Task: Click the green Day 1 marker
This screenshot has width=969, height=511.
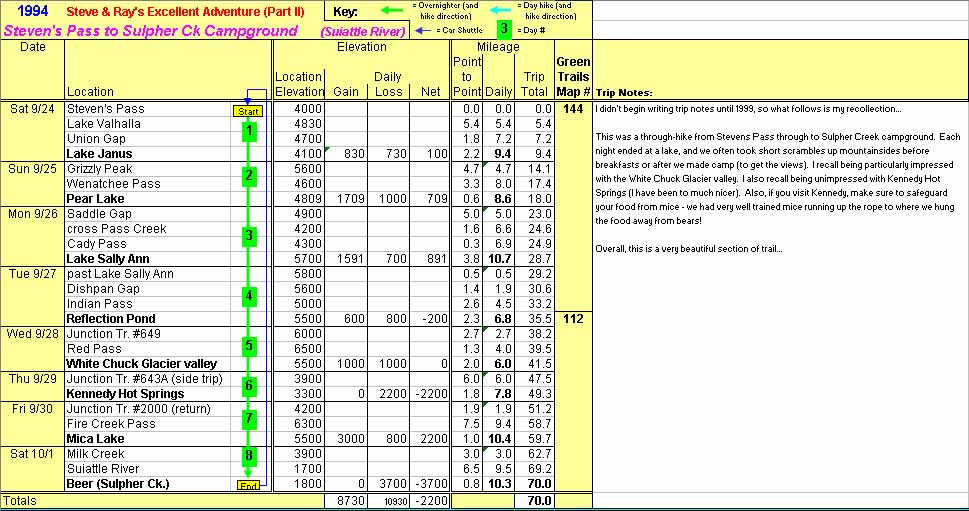Action: click(x=248, y=131)
